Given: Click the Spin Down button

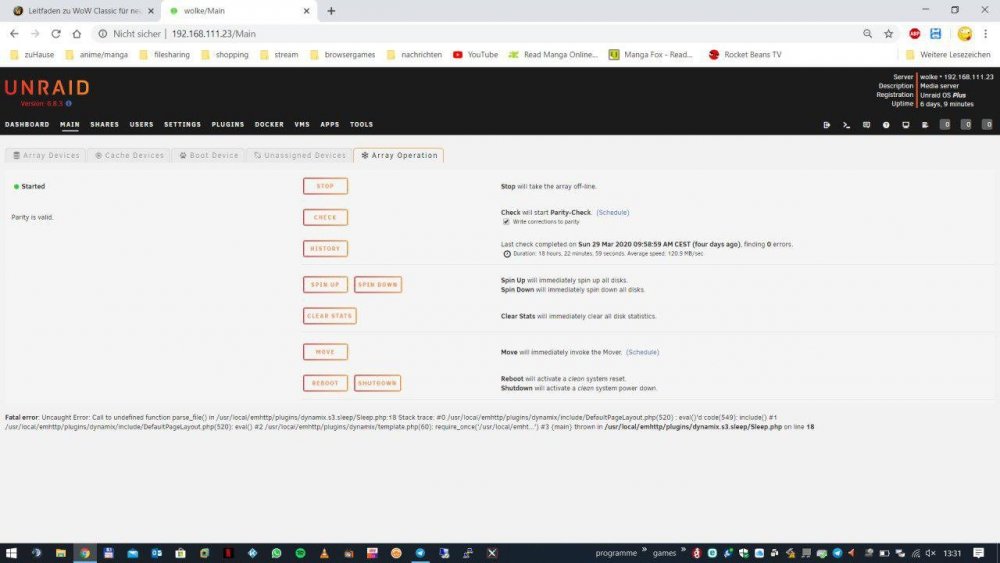Looking at the screenshot, I should (x=378, y=284).
